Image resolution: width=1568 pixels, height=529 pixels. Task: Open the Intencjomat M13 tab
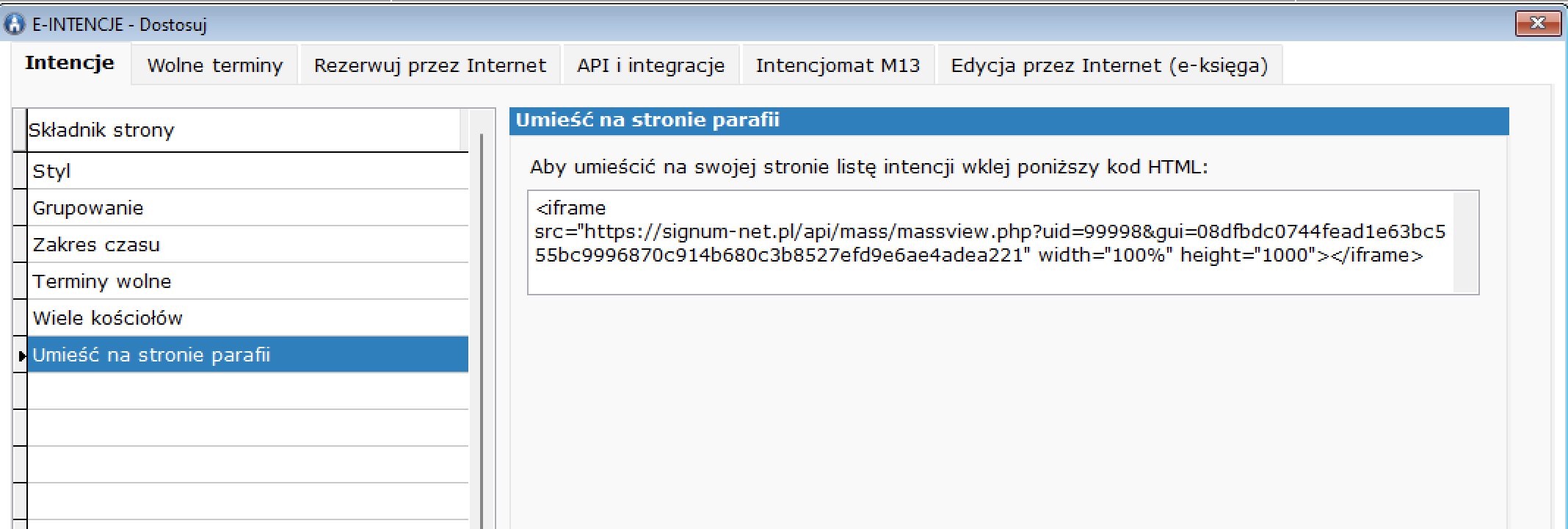838,65
